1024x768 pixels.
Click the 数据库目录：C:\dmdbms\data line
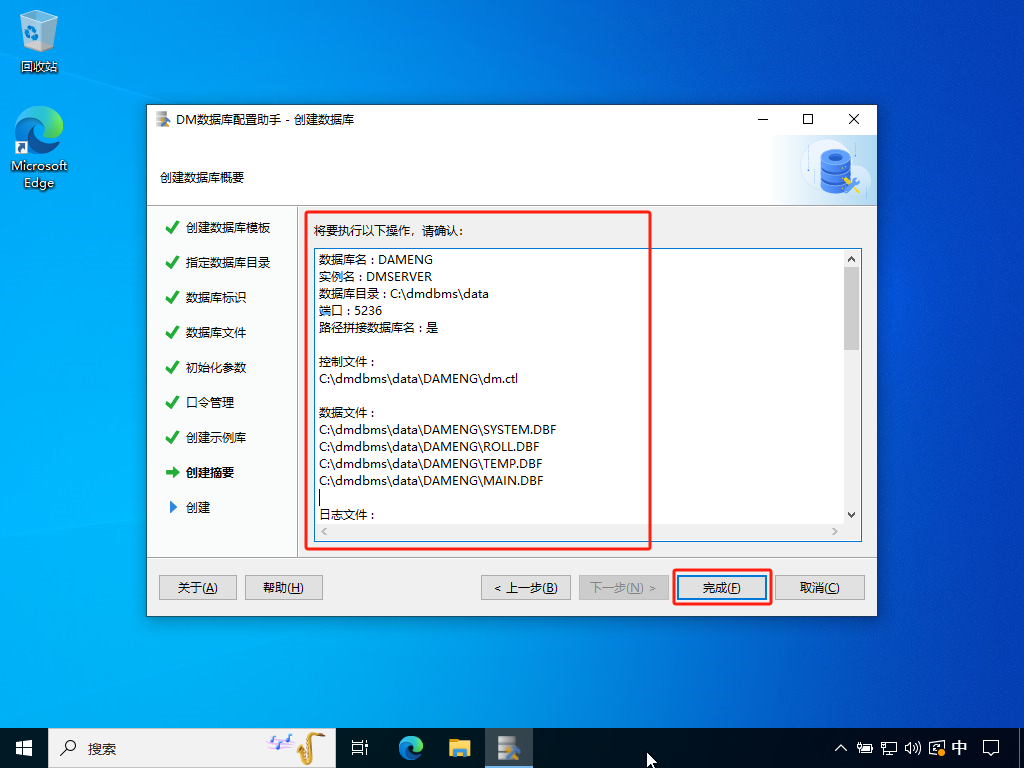coord(404,294)
